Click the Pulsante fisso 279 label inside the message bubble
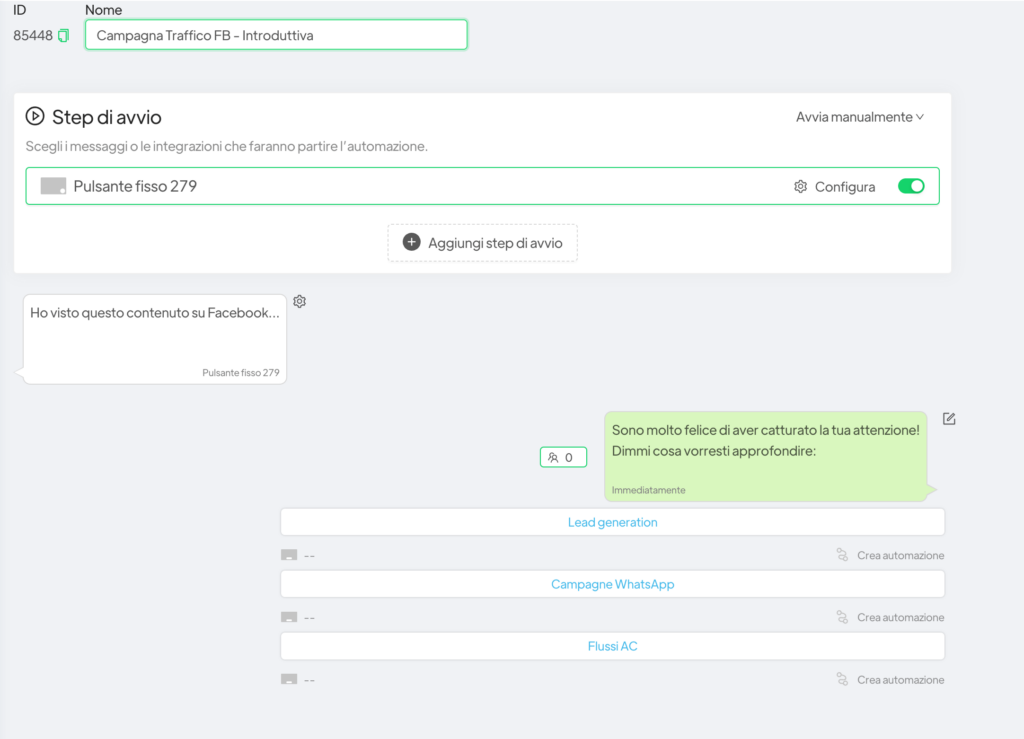The width and height of the screenshot is (1024, 739). tap(241, 373)
